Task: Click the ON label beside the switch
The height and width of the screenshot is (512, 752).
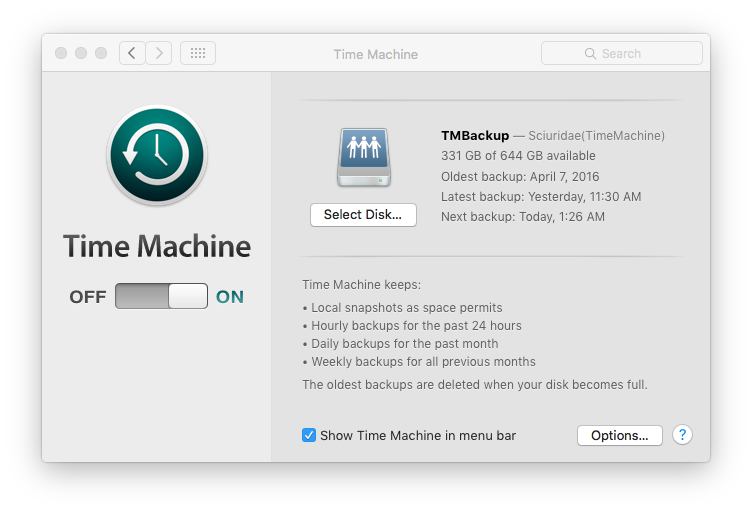Action: pos(230,297)
